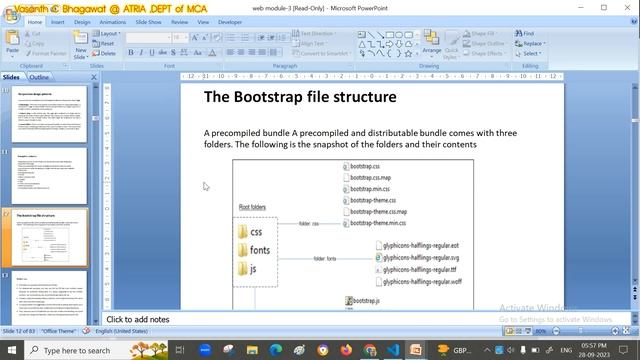Click the Format Painter brush icon
This screenshot has height=360, width=640.
click(29, 53)
